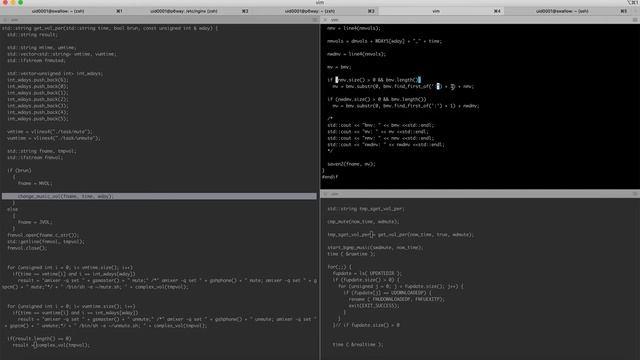Click the 'fname = JVOL;' line
Viewport: 640px width, 360px height.
pos(35,222)
